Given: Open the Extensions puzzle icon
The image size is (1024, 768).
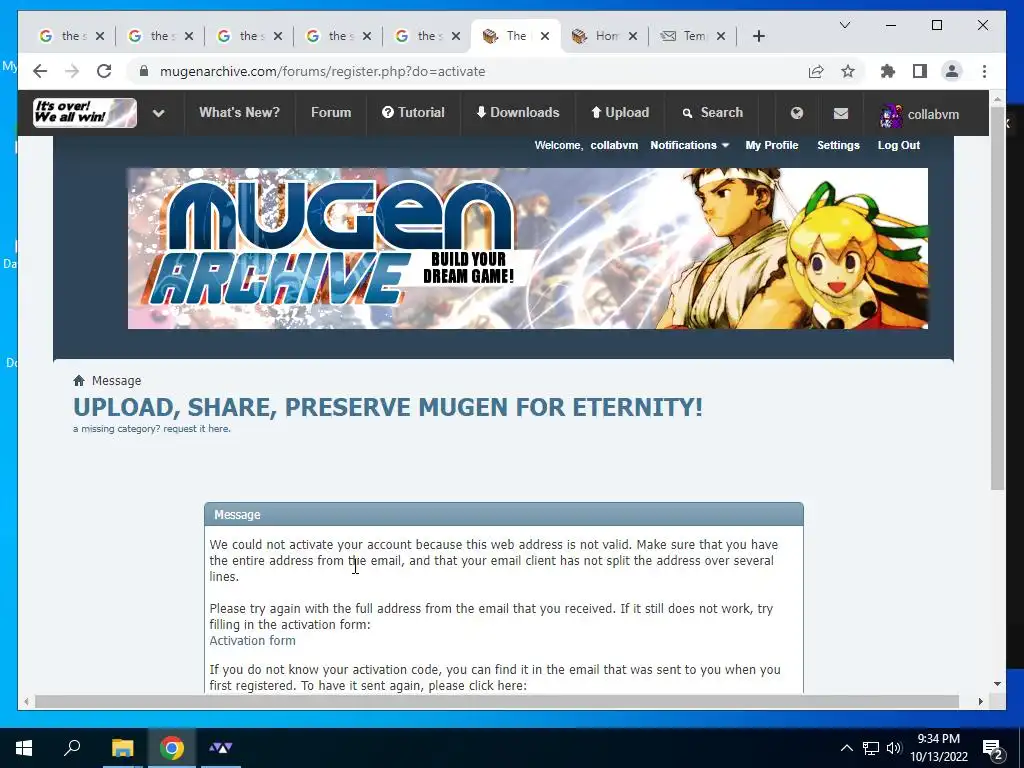Looking at the screenshot, I should click(888, 71).
